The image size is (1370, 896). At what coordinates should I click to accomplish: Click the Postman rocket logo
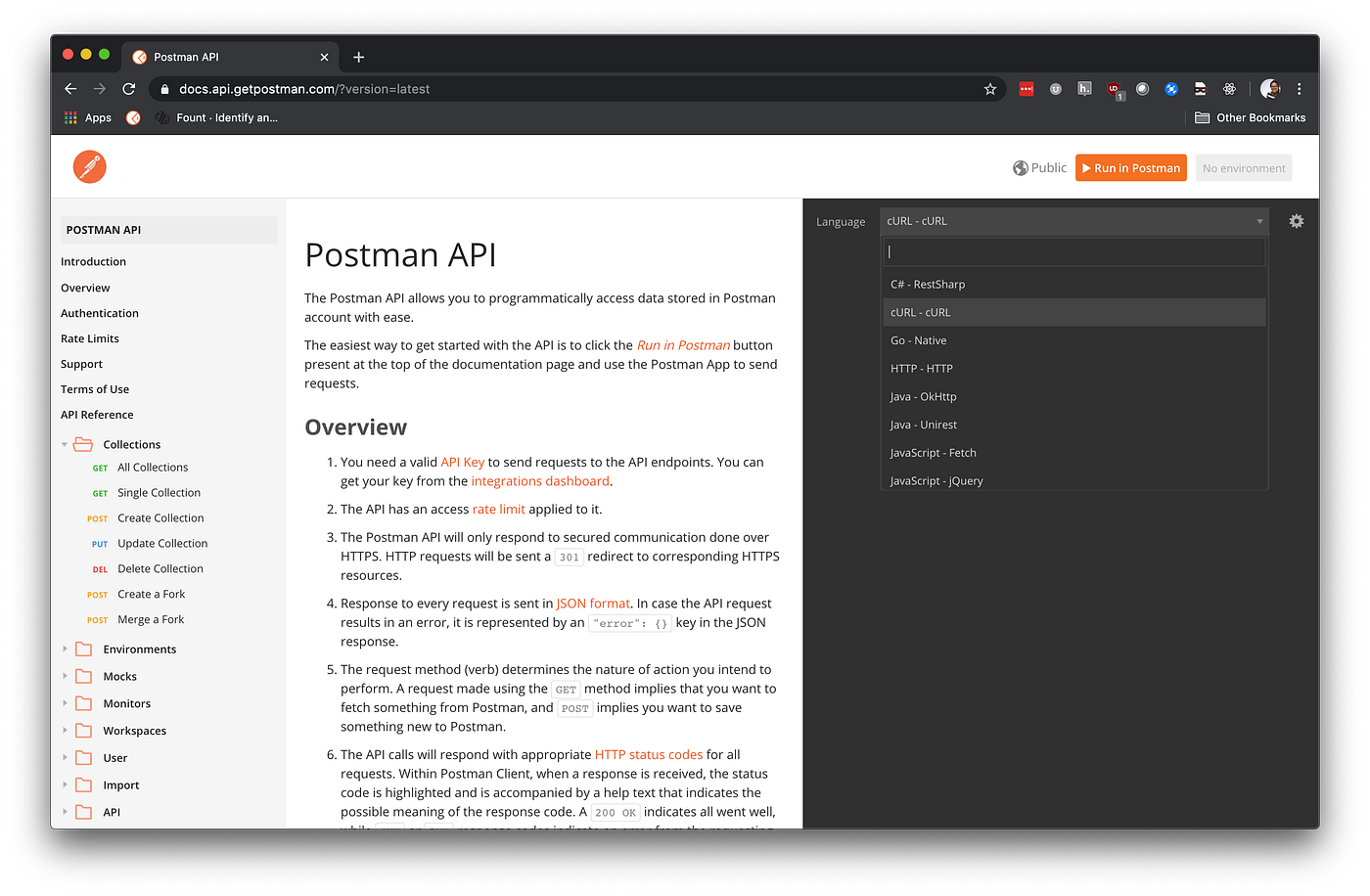pyautogui.click(x=89, y=166)
